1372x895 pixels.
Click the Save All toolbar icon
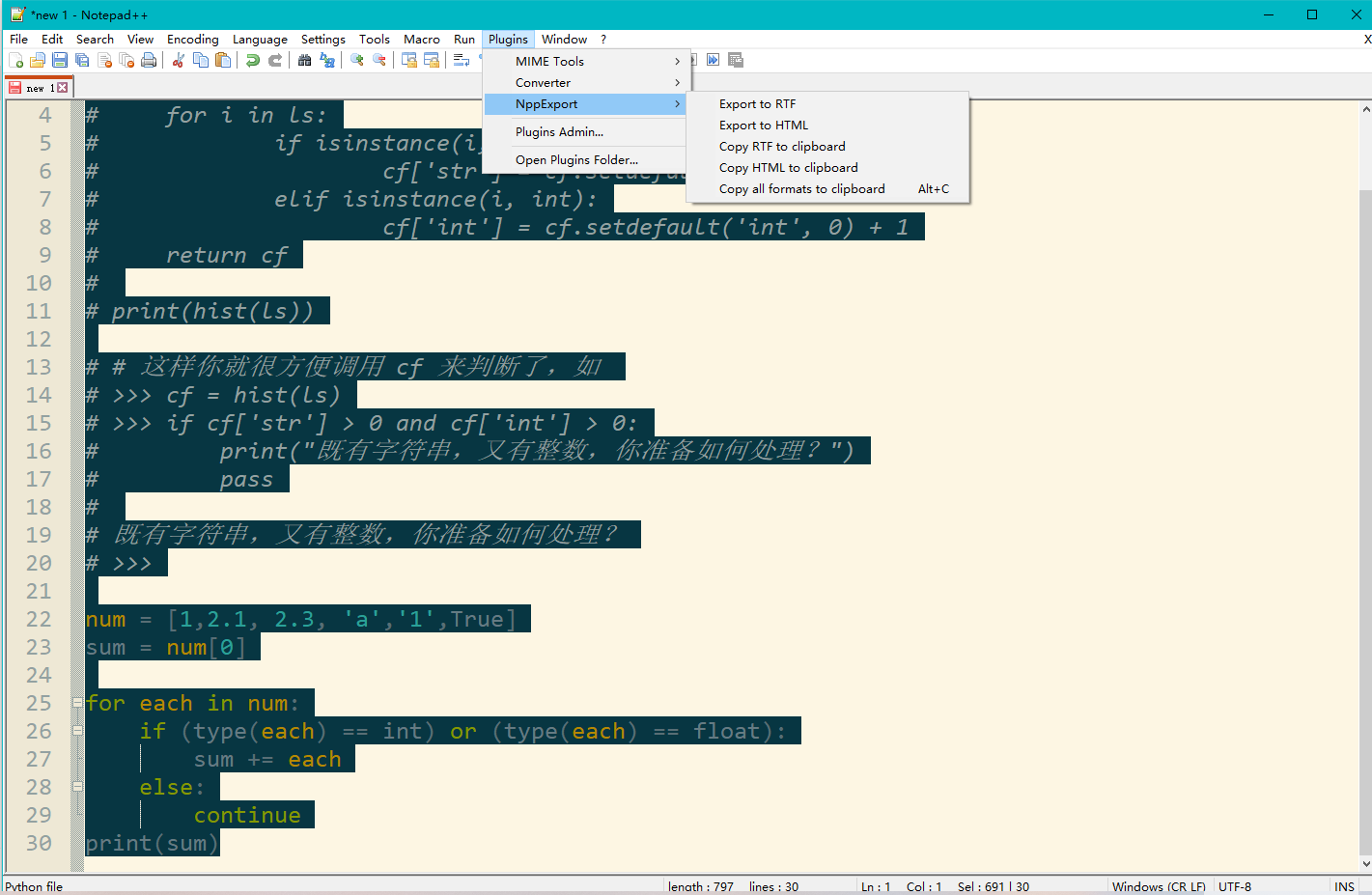[x=82, y=60]
